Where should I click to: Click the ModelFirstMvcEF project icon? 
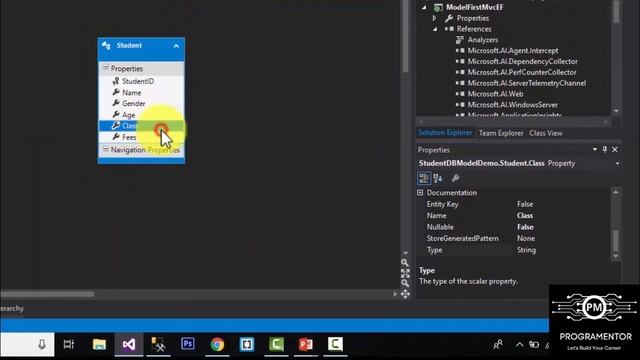coord(438,7)
